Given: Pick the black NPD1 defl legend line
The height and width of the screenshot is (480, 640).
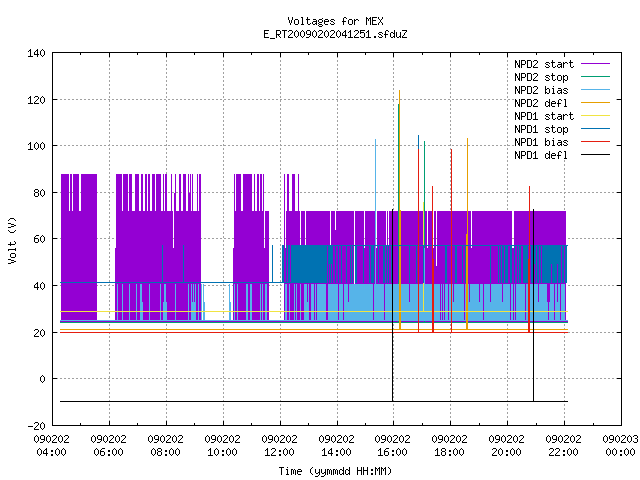Looking at the screenshot, I should 595,155.
